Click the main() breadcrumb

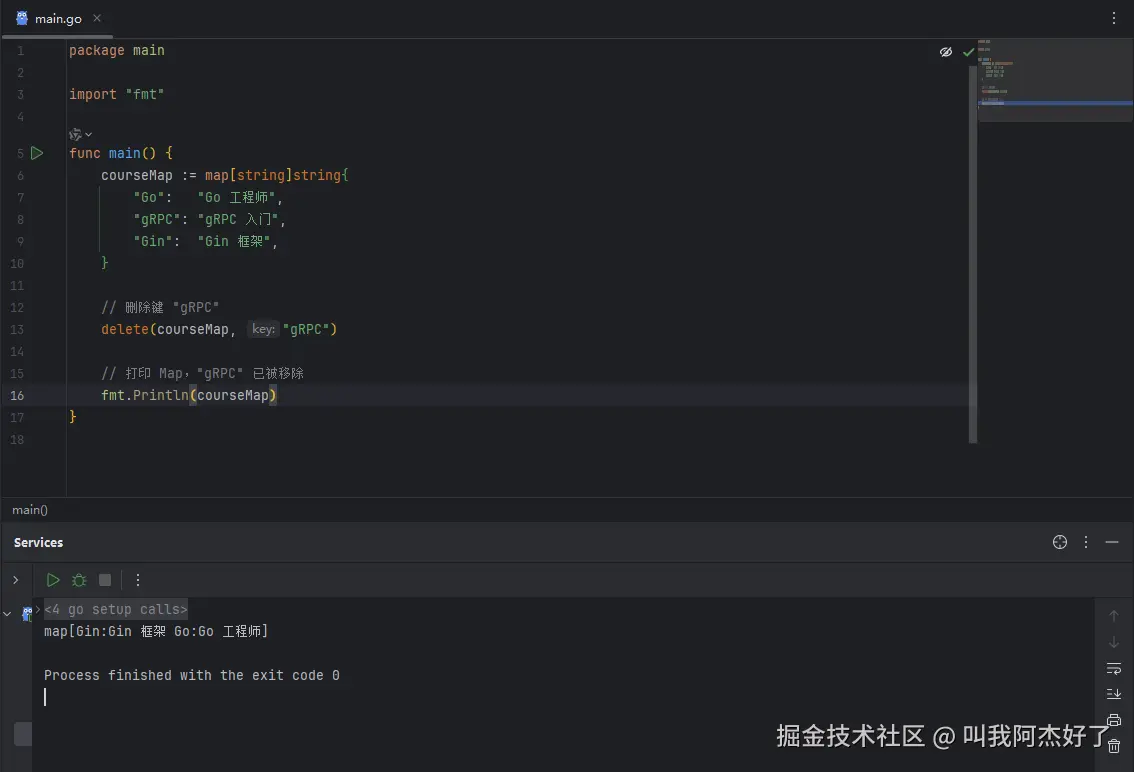coord(30,510)
